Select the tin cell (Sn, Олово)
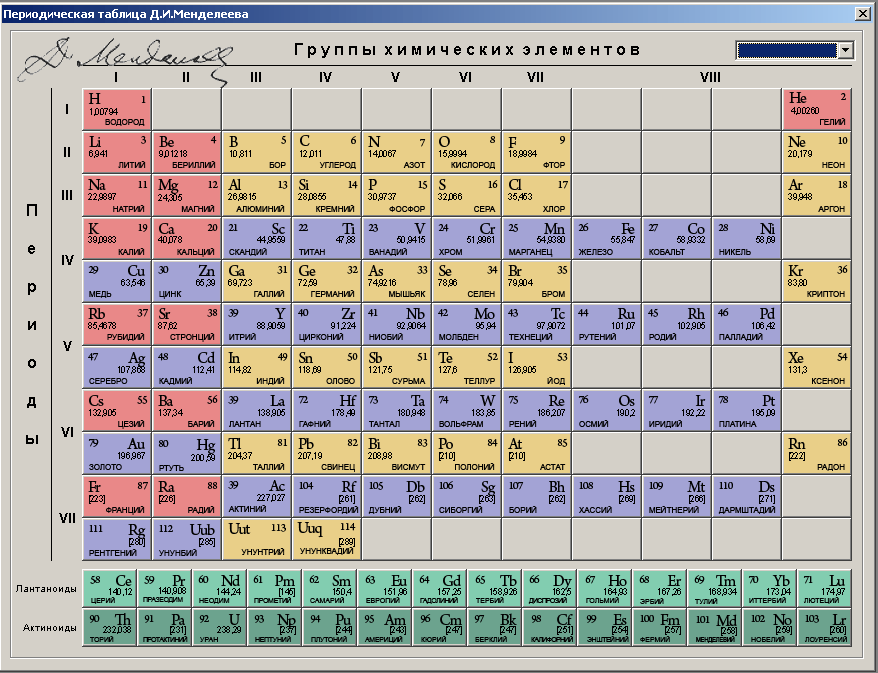The height and width of the screenshot is (673, 878). click(327, 367)
